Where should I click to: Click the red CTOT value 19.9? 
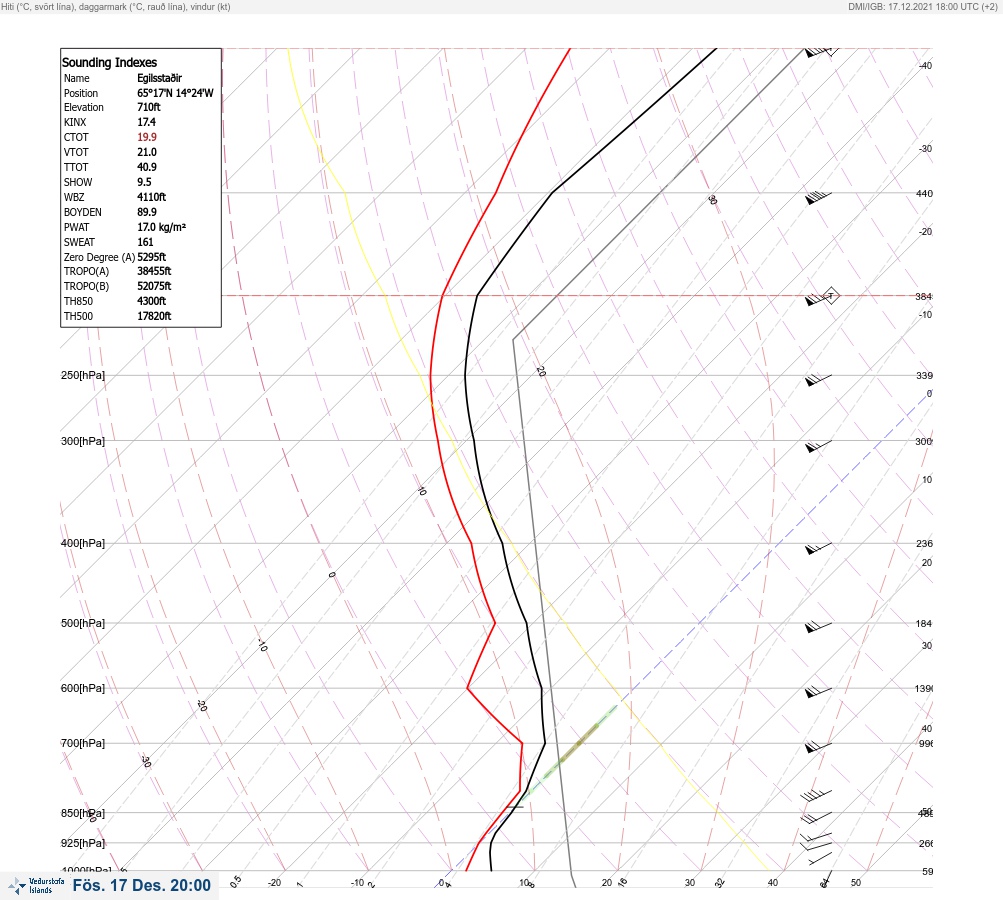[x=146, y=137]
